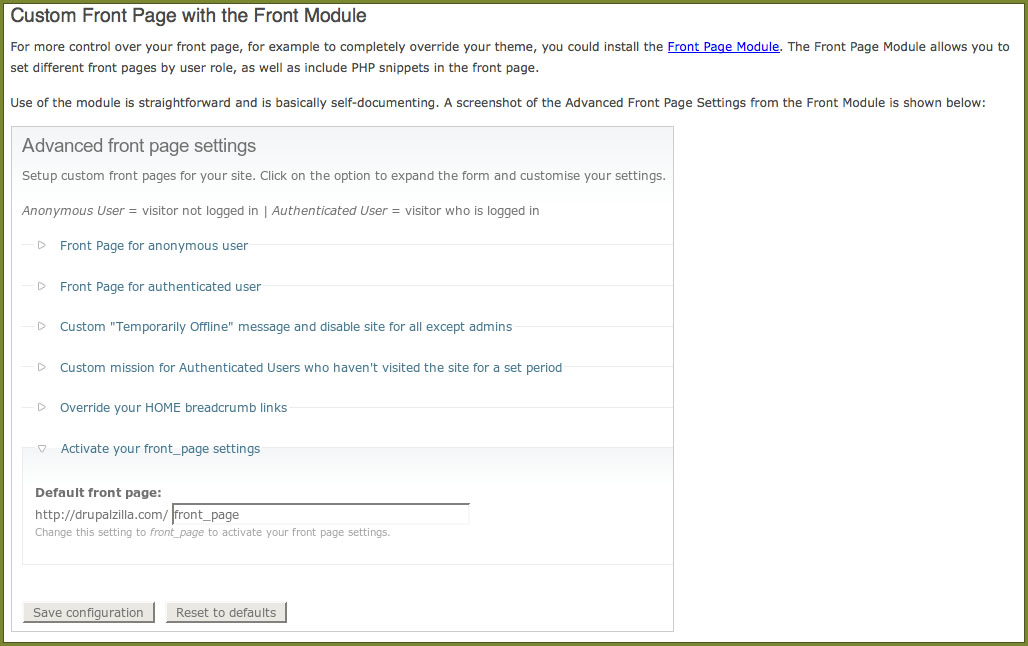Viewport: 1028px width, 646px height.
Task: Expand triangle beside Front Page for authenticated user
Action: click(42, 286)
